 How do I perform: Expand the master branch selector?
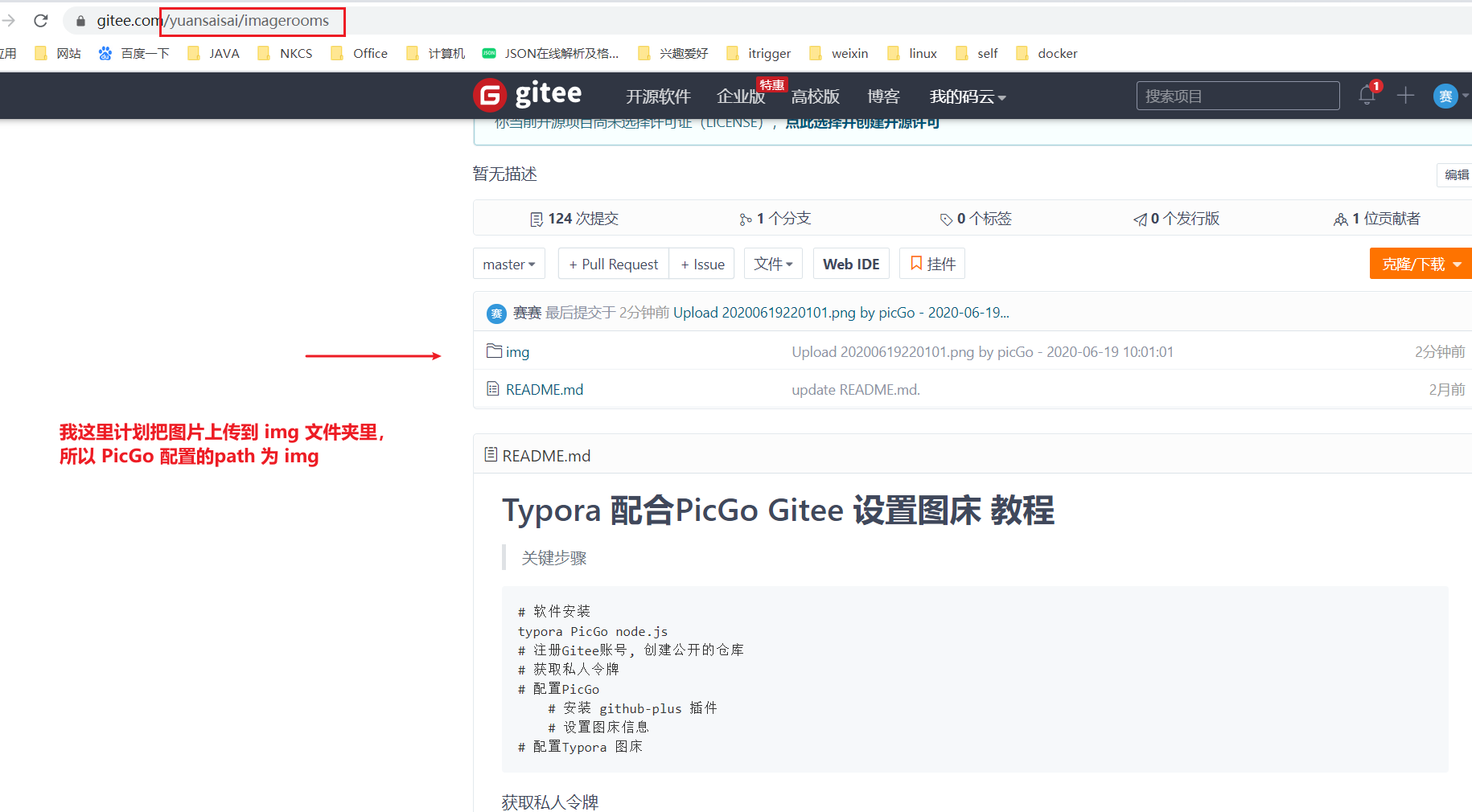(509, 264)
